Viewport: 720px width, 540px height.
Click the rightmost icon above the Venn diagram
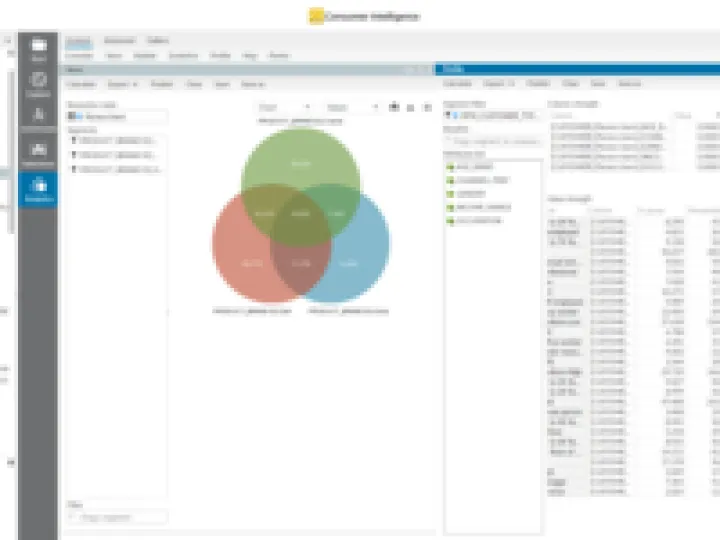[x=427, y=106]
